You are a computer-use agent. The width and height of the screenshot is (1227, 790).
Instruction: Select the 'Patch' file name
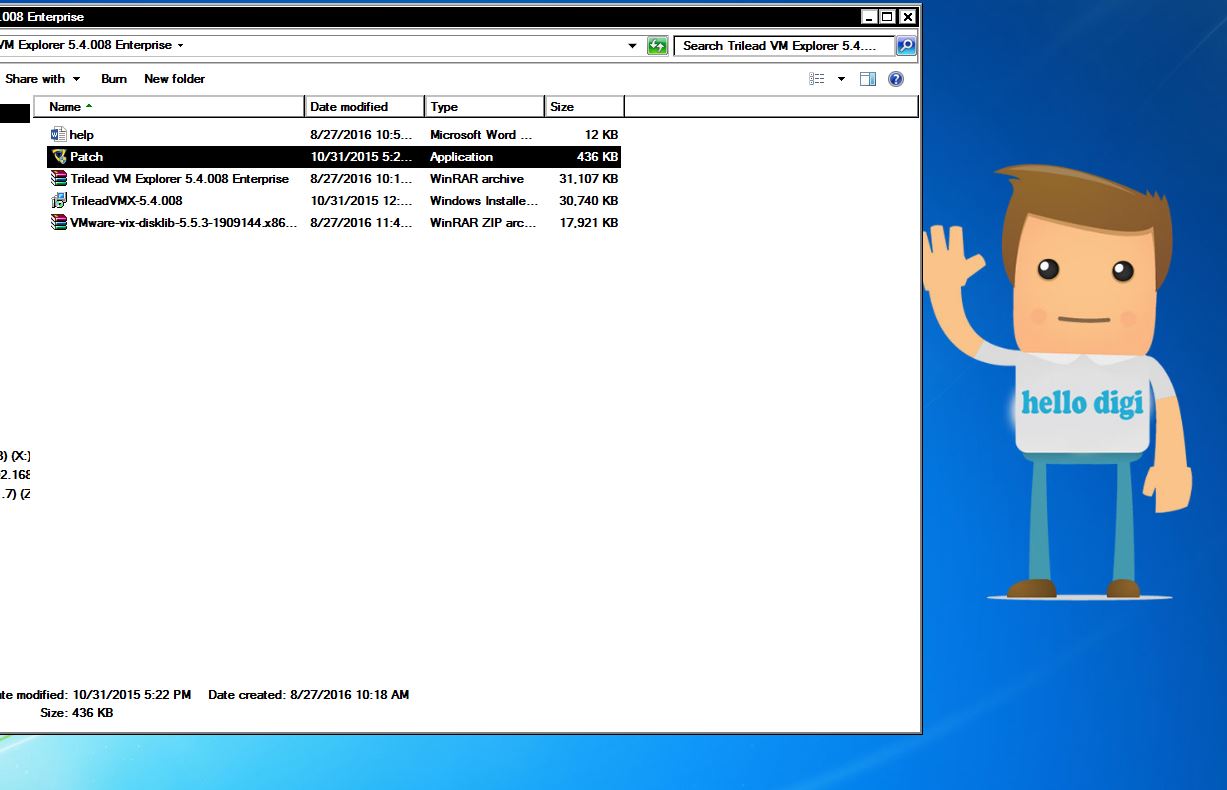[87, 156]
